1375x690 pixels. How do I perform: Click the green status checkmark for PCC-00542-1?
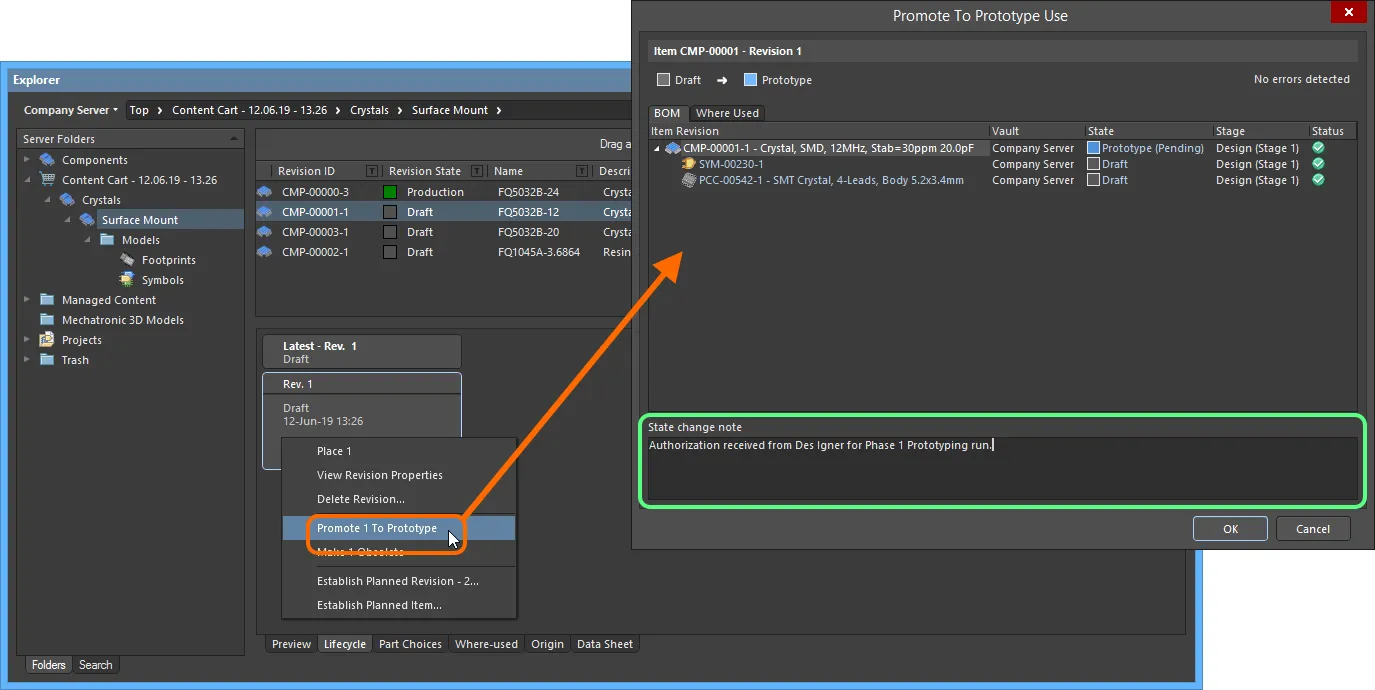(x=1318, y=180)
